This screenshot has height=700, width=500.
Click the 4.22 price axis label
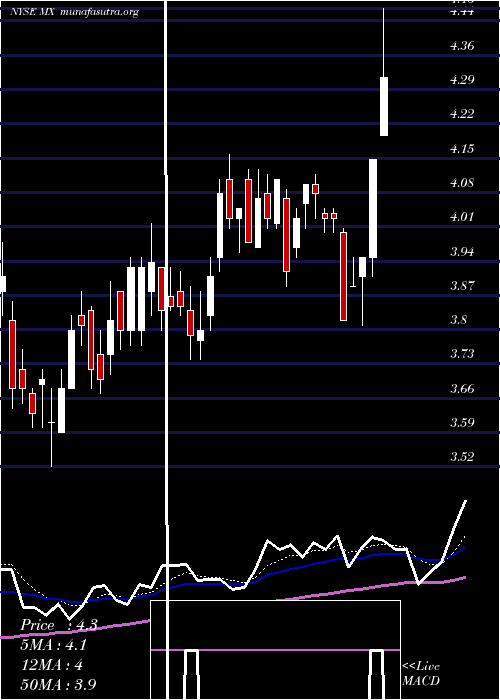point(462,114)
